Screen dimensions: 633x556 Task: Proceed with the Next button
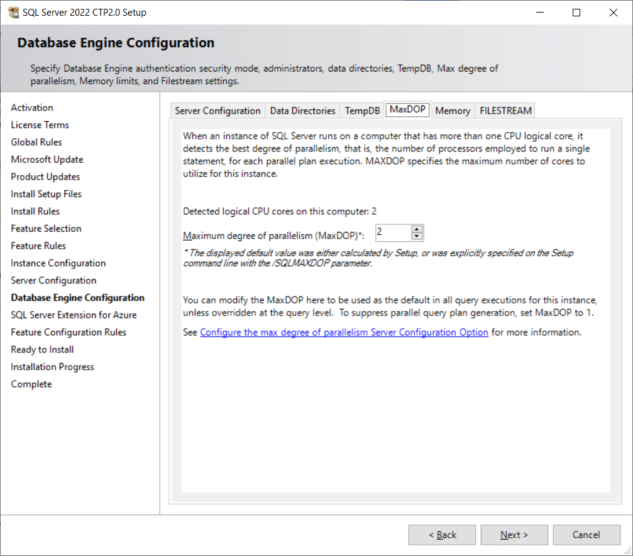tap(514, 535)
